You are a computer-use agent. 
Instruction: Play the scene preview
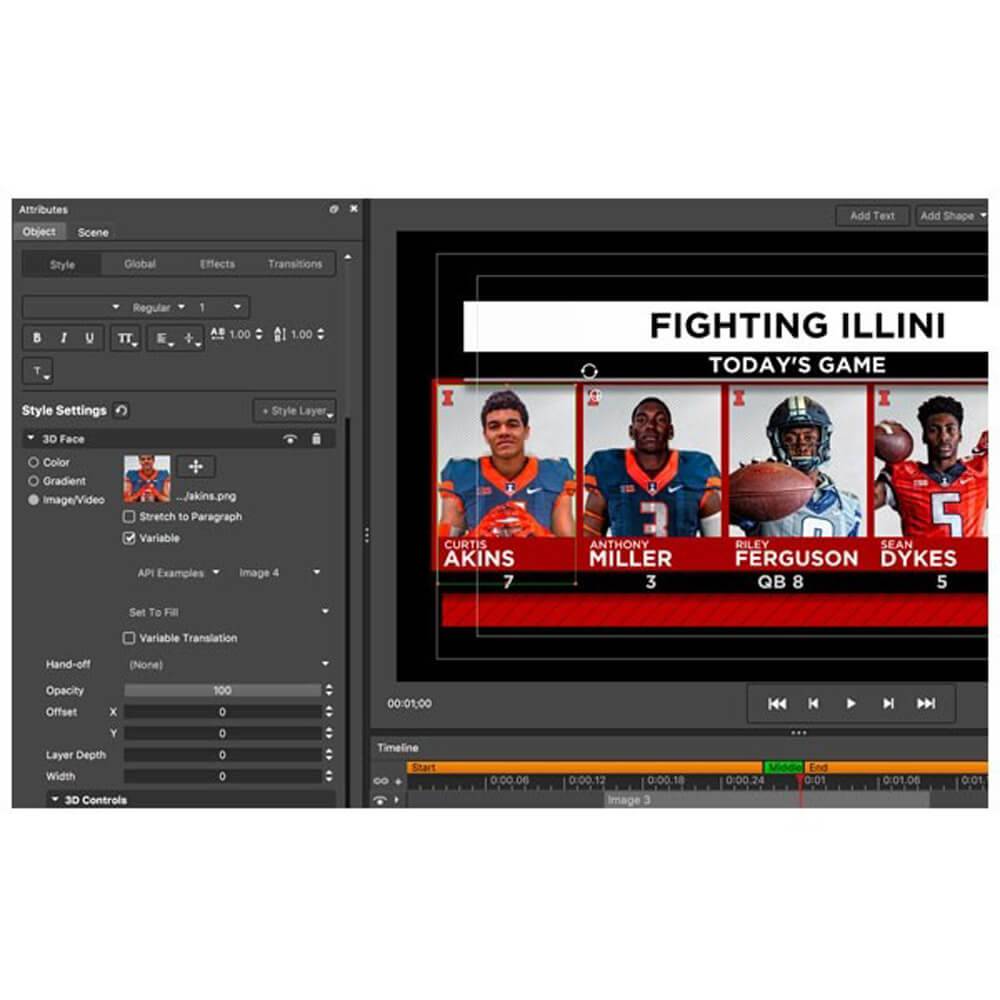point(851,703)
